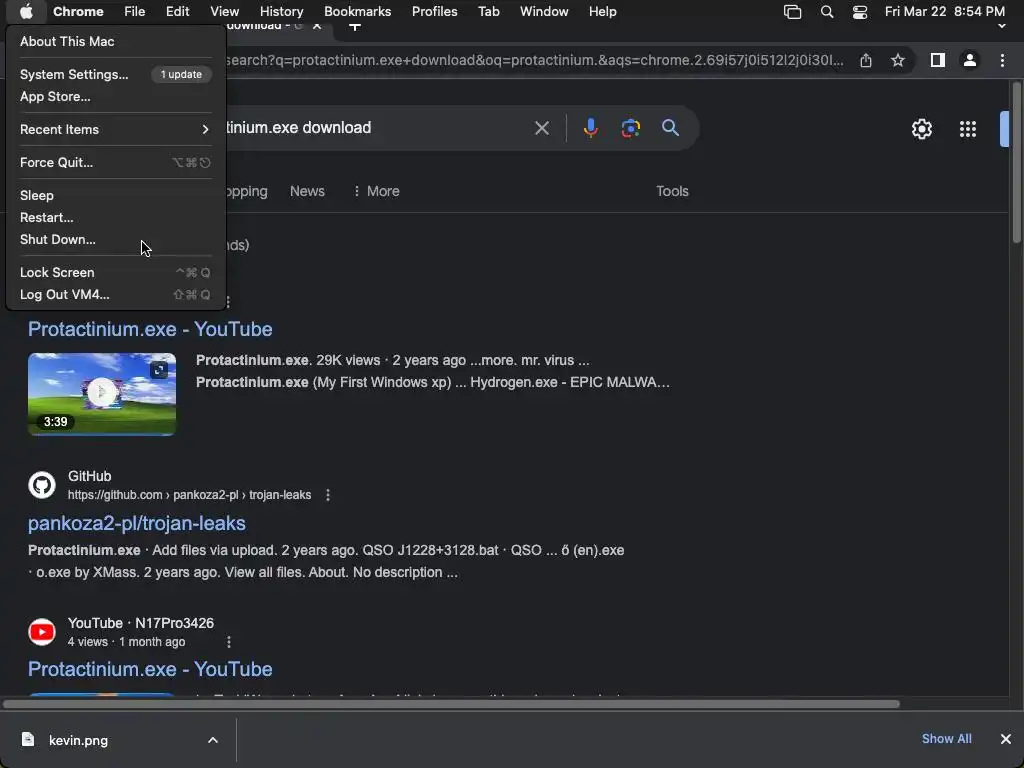Close the current Chrome tab
Image resolution: width=1024 pixels, height=768 pixels.
pos(317,26)
